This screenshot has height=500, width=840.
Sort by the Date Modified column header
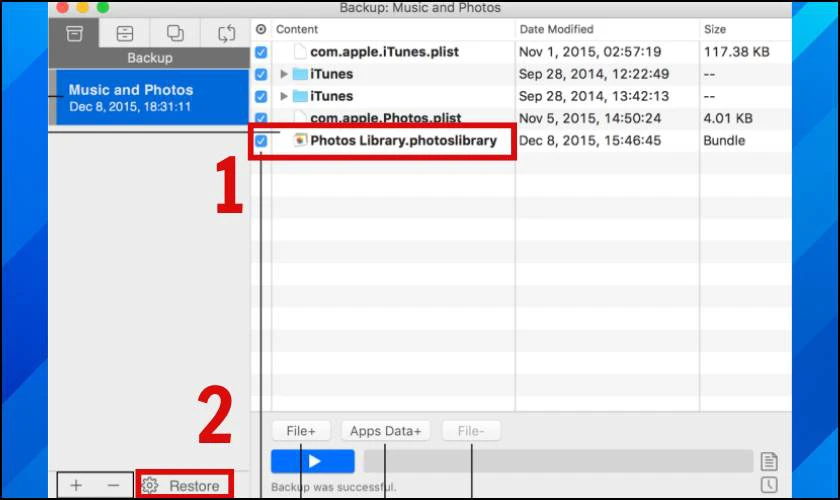coord(557,29)
